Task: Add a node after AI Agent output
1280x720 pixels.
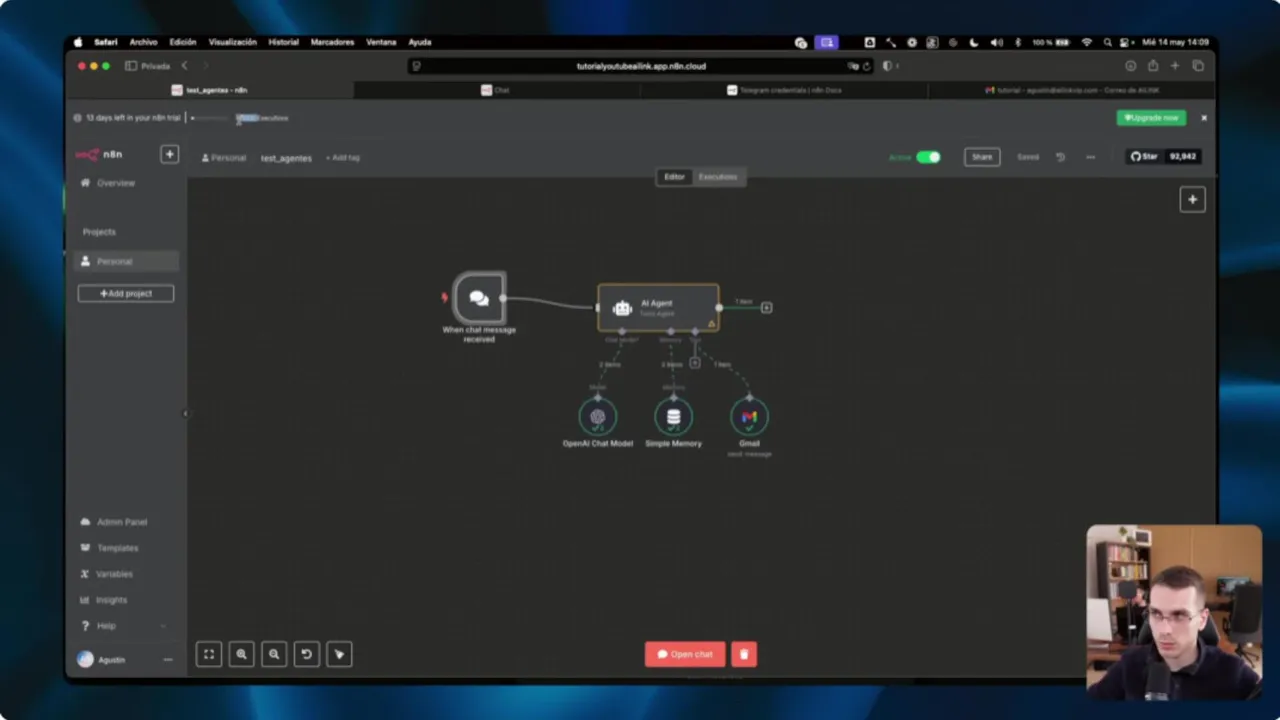Action: (x=766, y=307)
